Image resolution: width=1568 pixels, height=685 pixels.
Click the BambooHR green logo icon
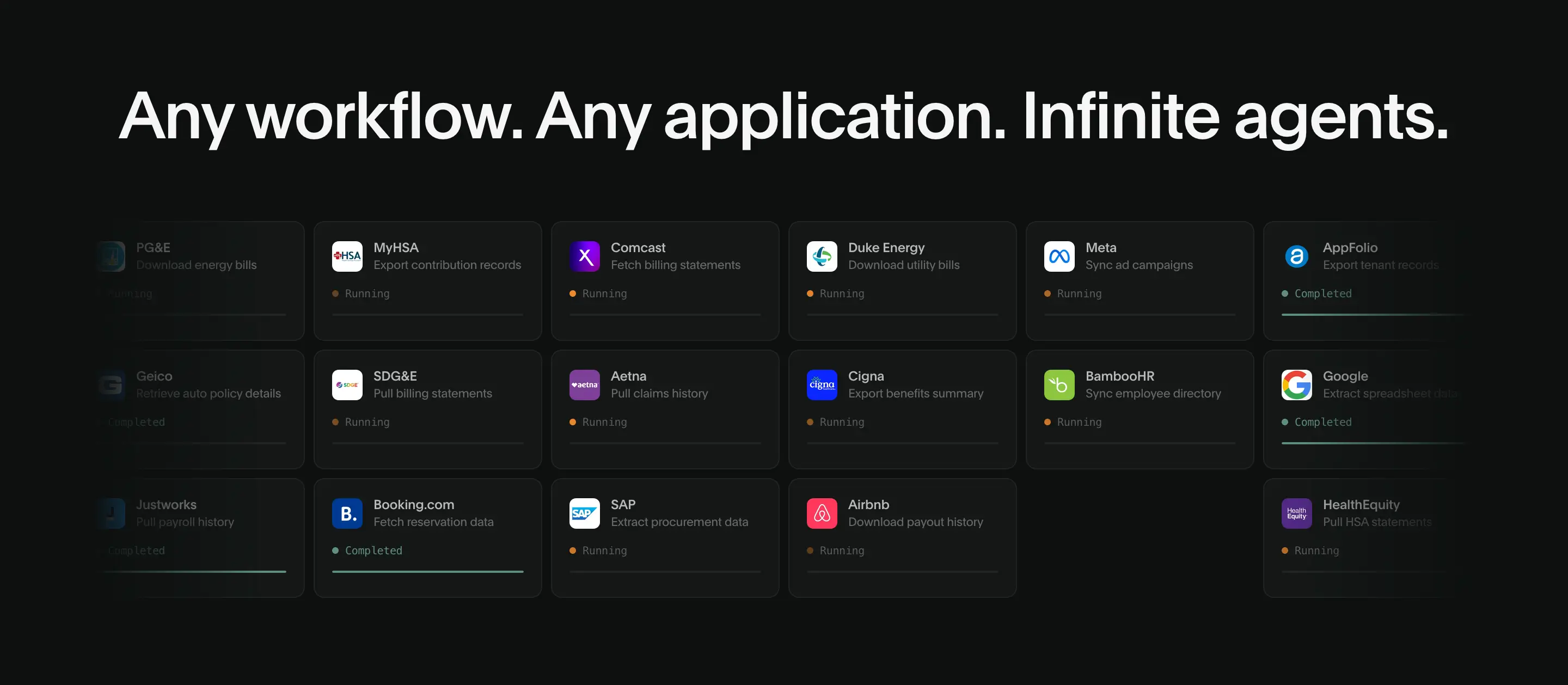(1059, 385)
